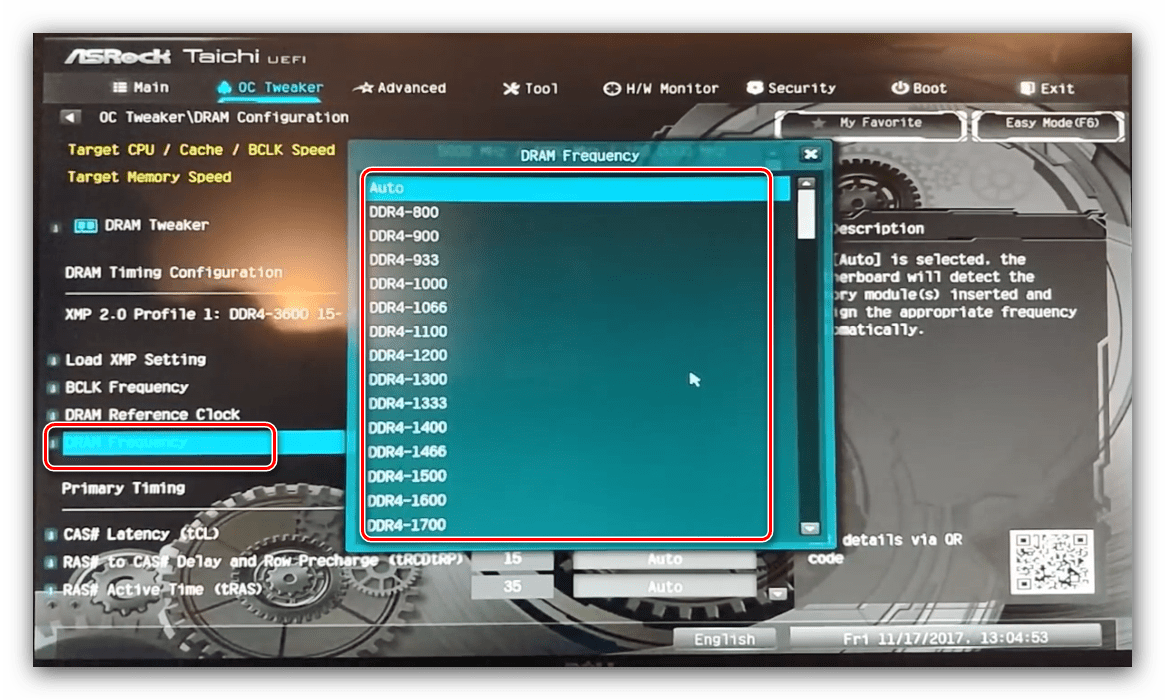Open the Main tab

click(140, 88)
